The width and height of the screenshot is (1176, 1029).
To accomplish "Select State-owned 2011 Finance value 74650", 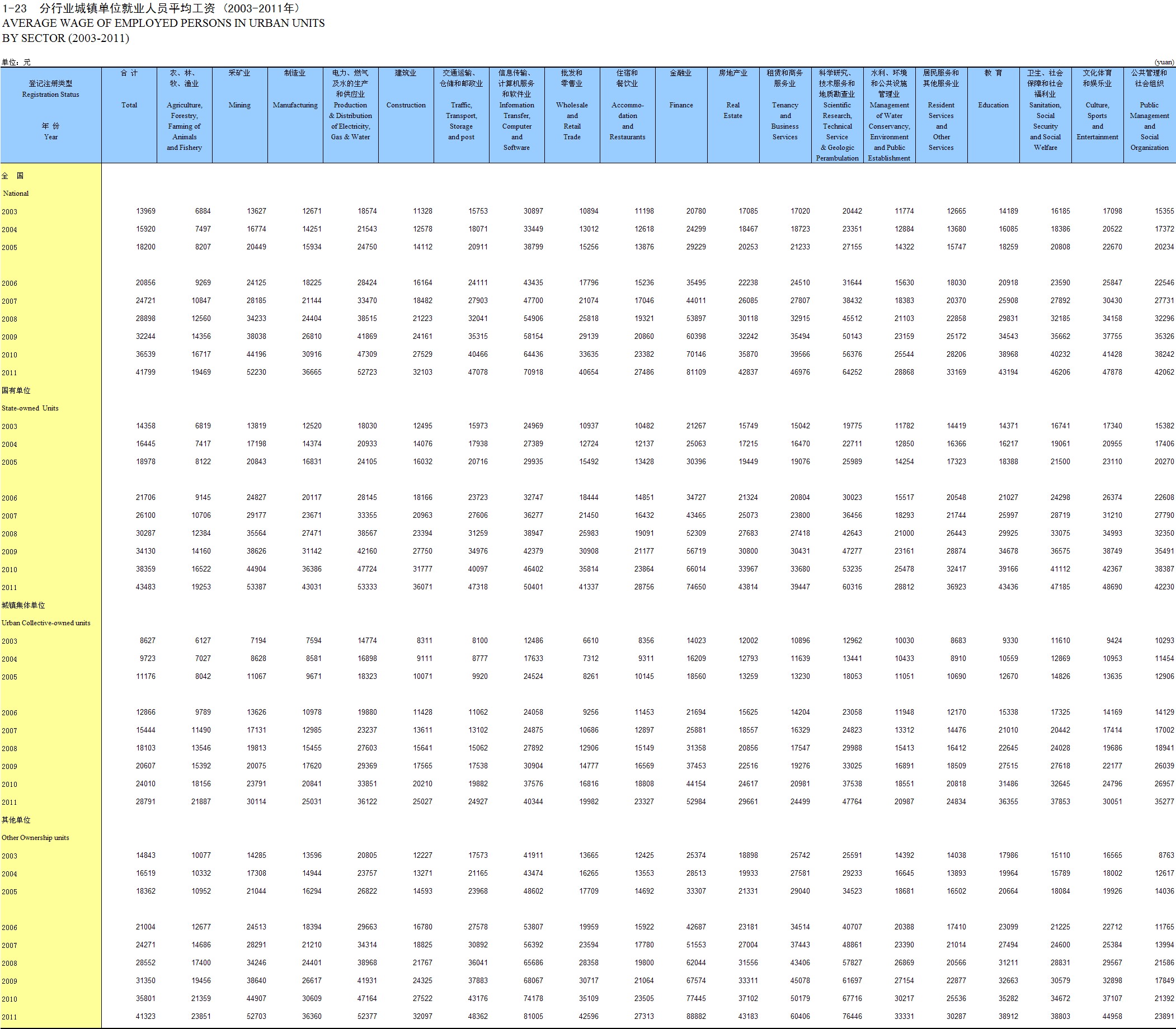I will pos(696,587).
